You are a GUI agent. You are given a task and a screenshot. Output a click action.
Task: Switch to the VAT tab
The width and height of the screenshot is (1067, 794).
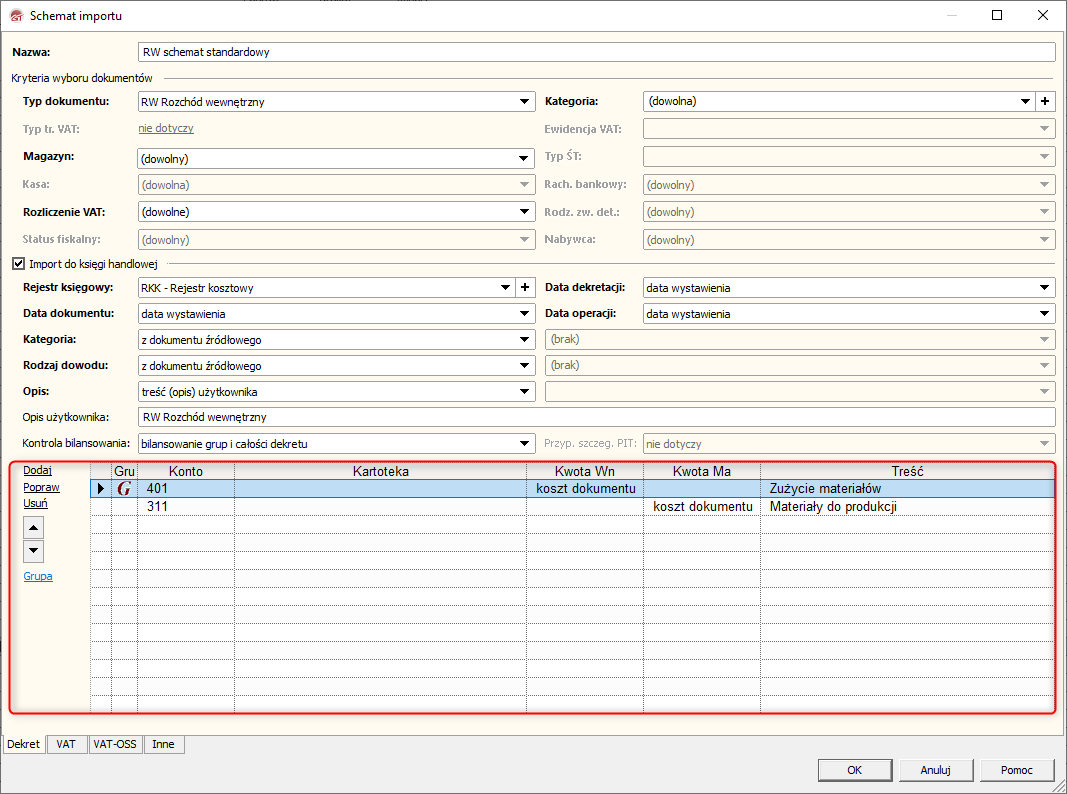(x=66, y=744)
